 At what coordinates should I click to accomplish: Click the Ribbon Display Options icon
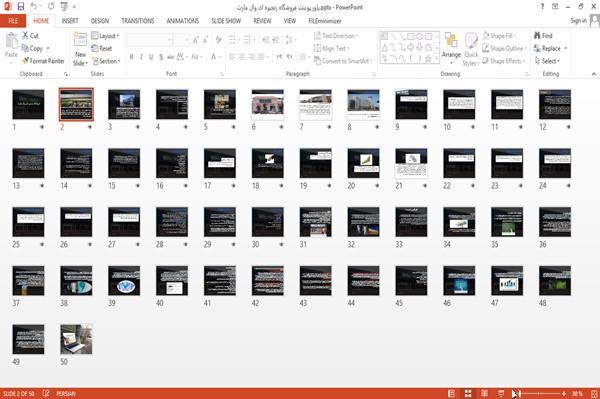point(555,7)
